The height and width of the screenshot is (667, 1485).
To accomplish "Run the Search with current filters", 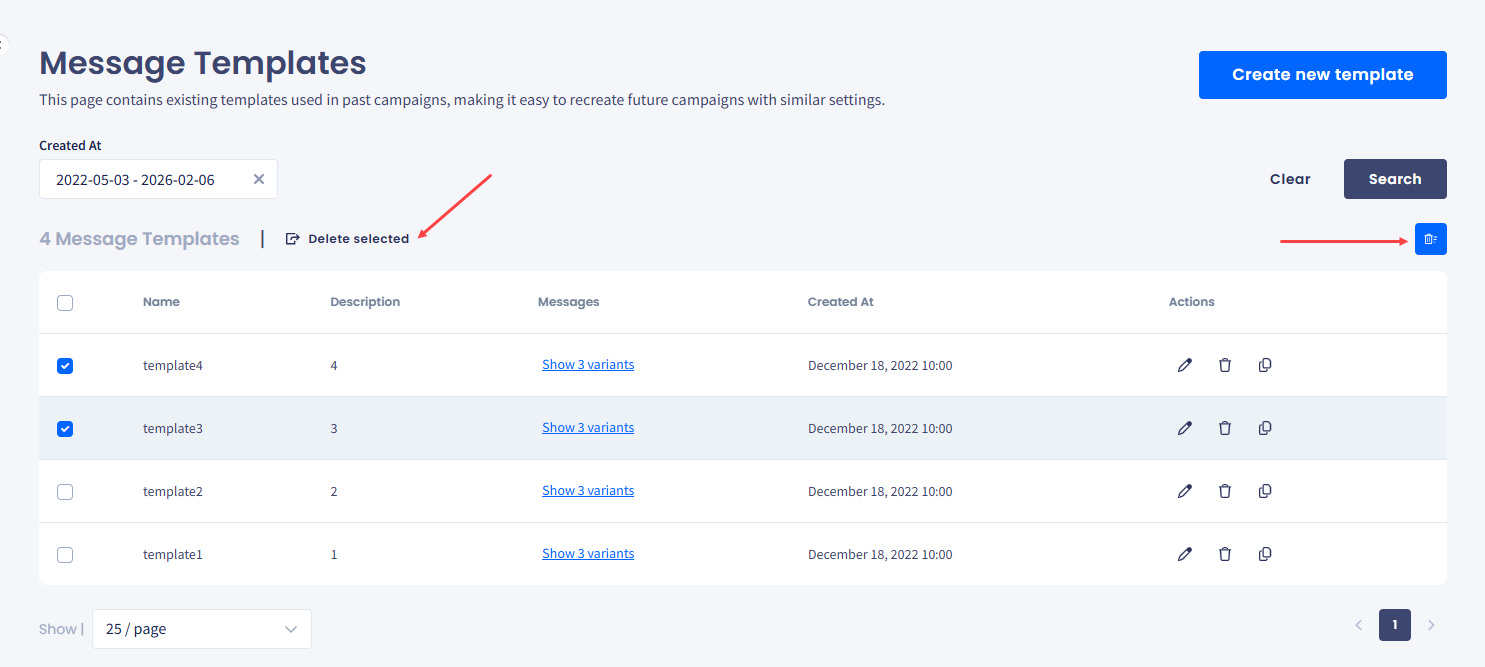I will 1395,179.
